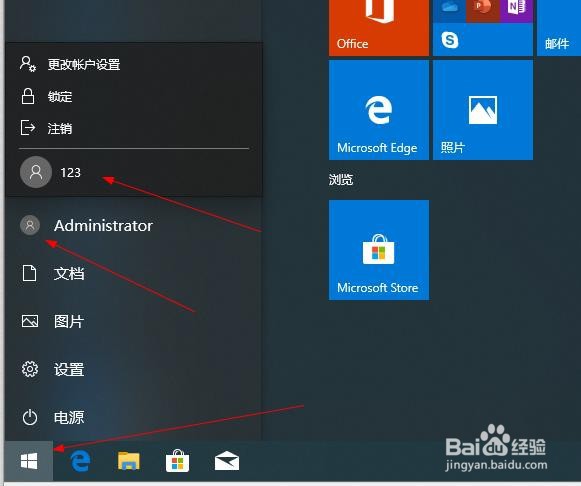
Task: Choose 锁定 to lock the PC
Action: [134, 96]
